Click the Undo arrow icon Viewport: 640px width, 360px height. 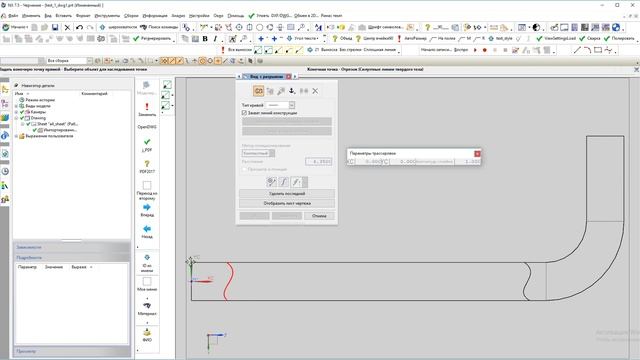[79, 27]
